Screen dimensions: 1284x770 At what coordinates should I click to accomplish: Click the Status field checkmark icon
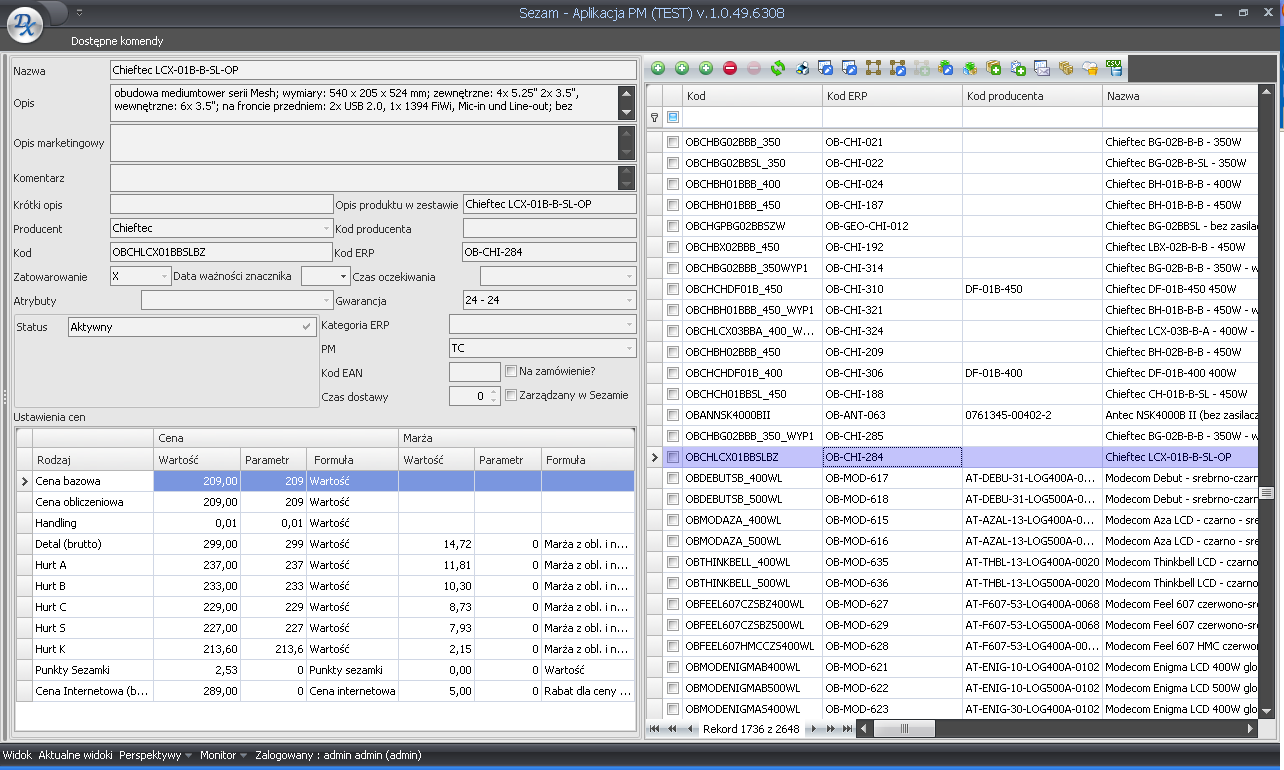coord(307,327)
